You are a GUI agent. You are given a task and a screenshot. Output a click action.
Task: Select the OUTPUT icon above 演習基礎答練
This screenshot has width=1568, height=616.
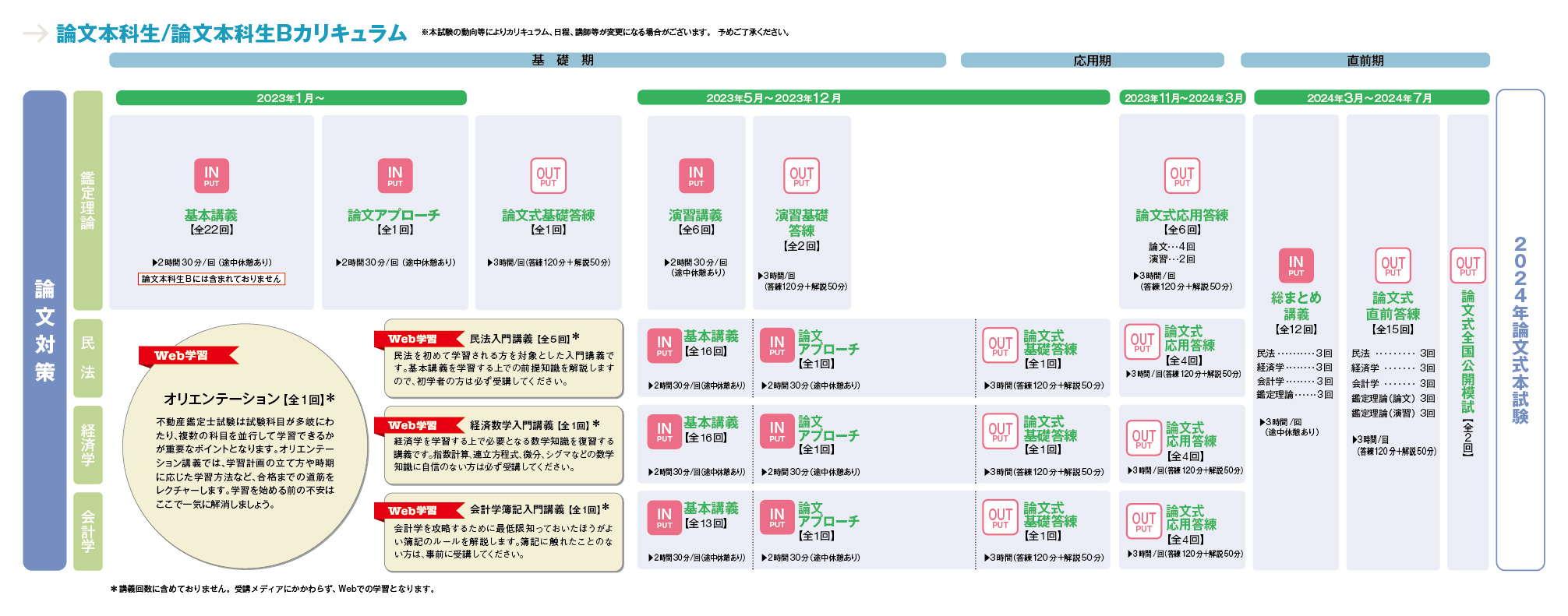pyautogui.click(x=801, y=175)
